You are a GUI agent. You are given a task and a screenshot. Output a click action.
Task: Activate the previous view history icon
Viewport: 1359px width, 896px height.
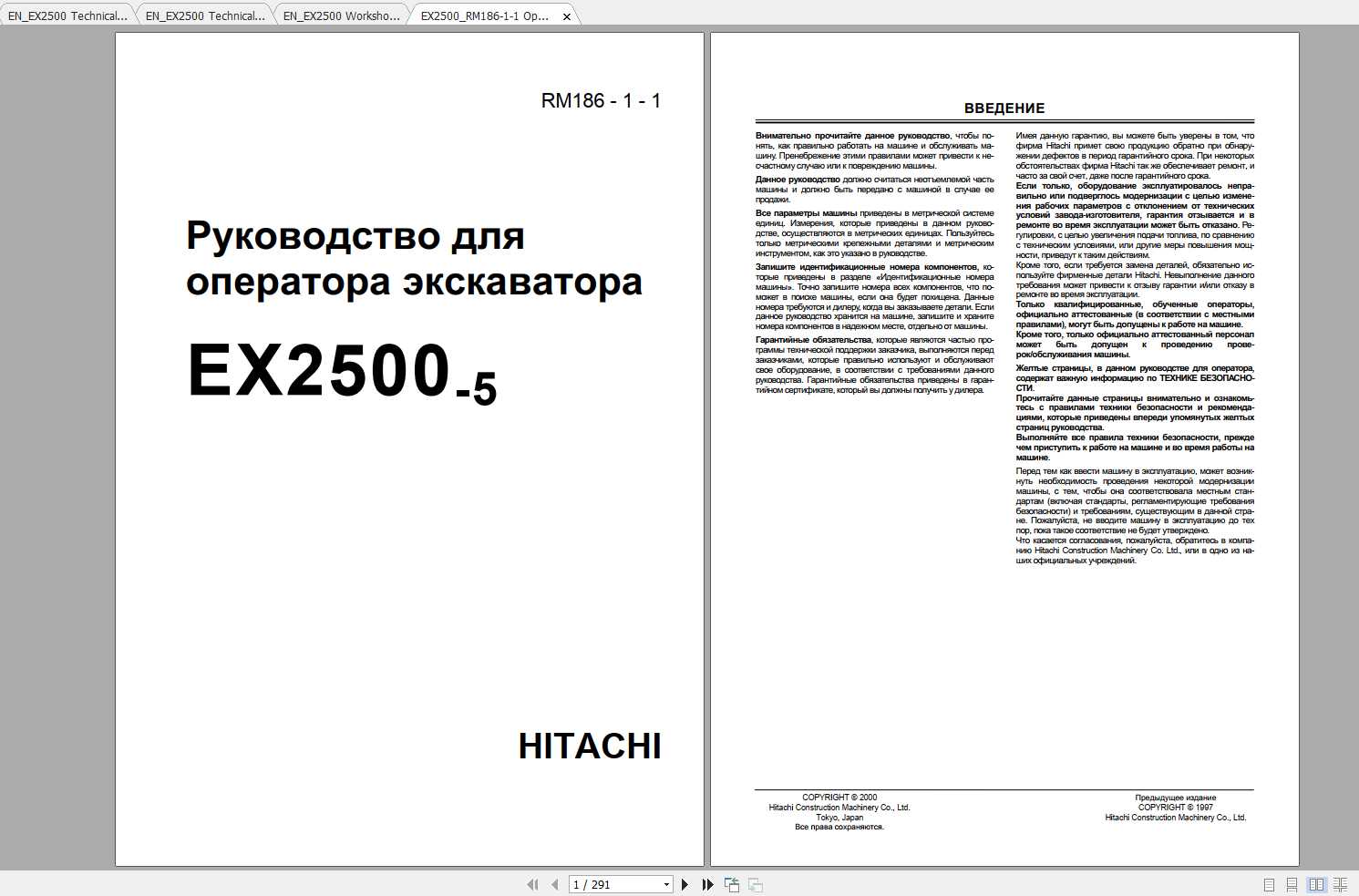pos(731,884)
